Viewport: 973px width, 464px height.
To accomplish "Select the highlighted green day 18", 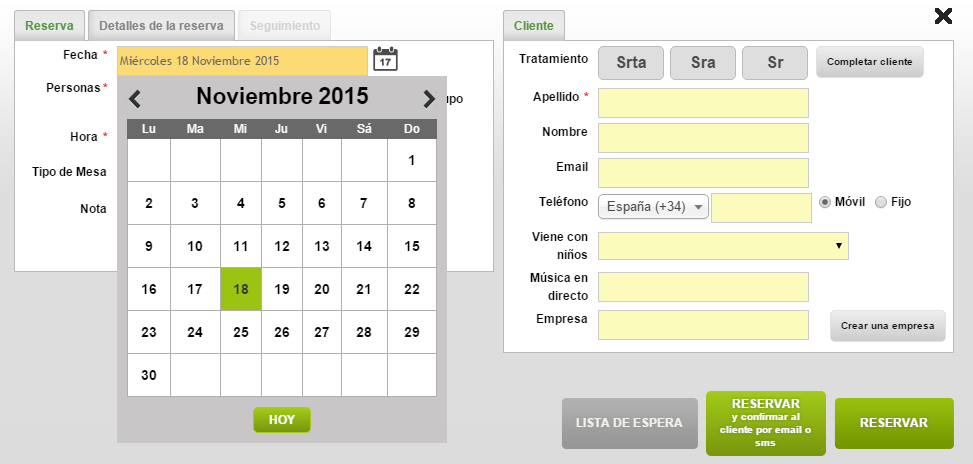I will (x=241, y=289).
